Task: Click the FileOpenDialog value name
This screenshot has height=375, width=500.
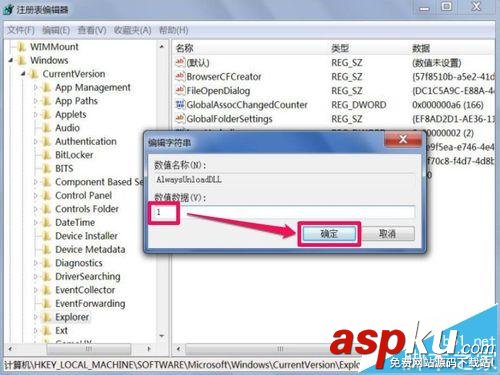Action: [218, 91]
